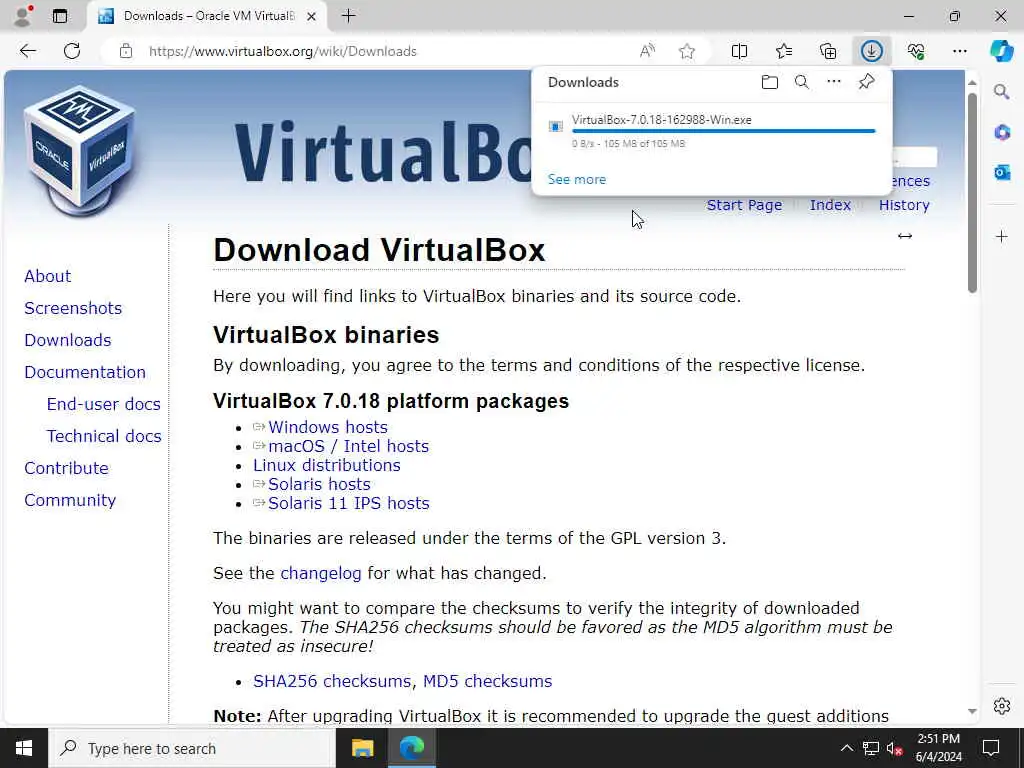This screenshot has height=768, width=1024.
Task: Click the muted volume tray icon
Action: click(894, 748)
